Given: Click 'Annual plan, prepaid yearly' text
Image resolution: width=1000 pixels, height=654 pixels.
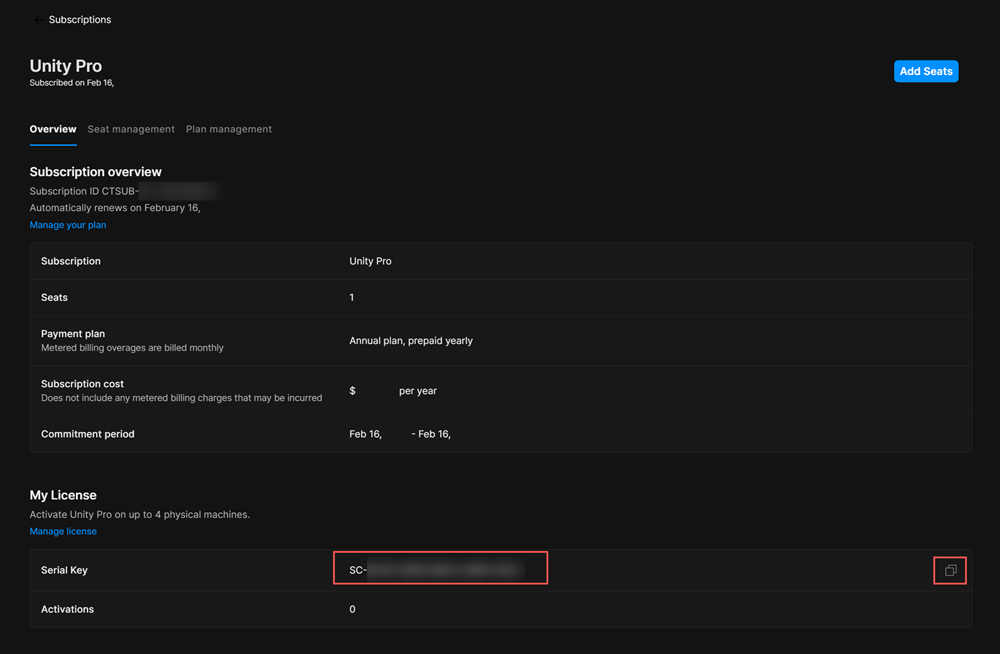Looking at the screenshot, I should (x=411, y=341).
